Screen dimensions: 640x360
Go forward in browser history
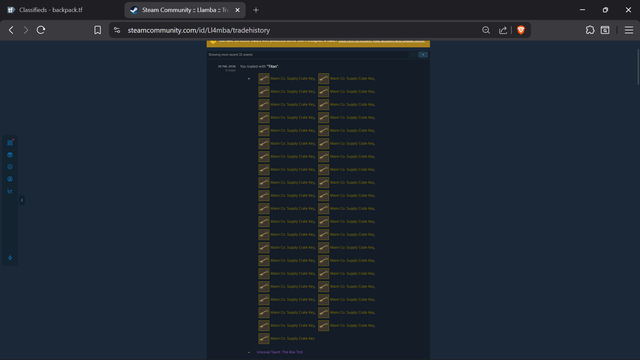click(26, 30)
